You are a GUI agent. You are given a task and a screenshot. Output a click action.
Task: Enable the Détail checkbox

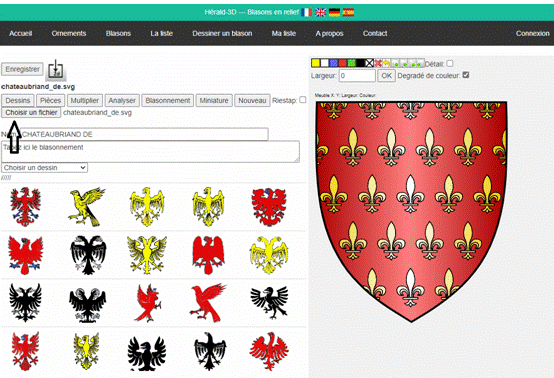[449, 64]
